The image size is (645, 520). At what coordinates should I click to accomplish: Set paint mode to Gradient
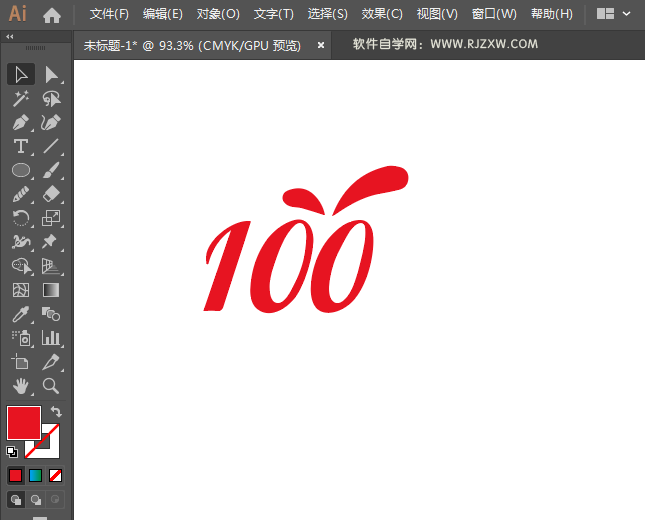click(x=35, y=476)
